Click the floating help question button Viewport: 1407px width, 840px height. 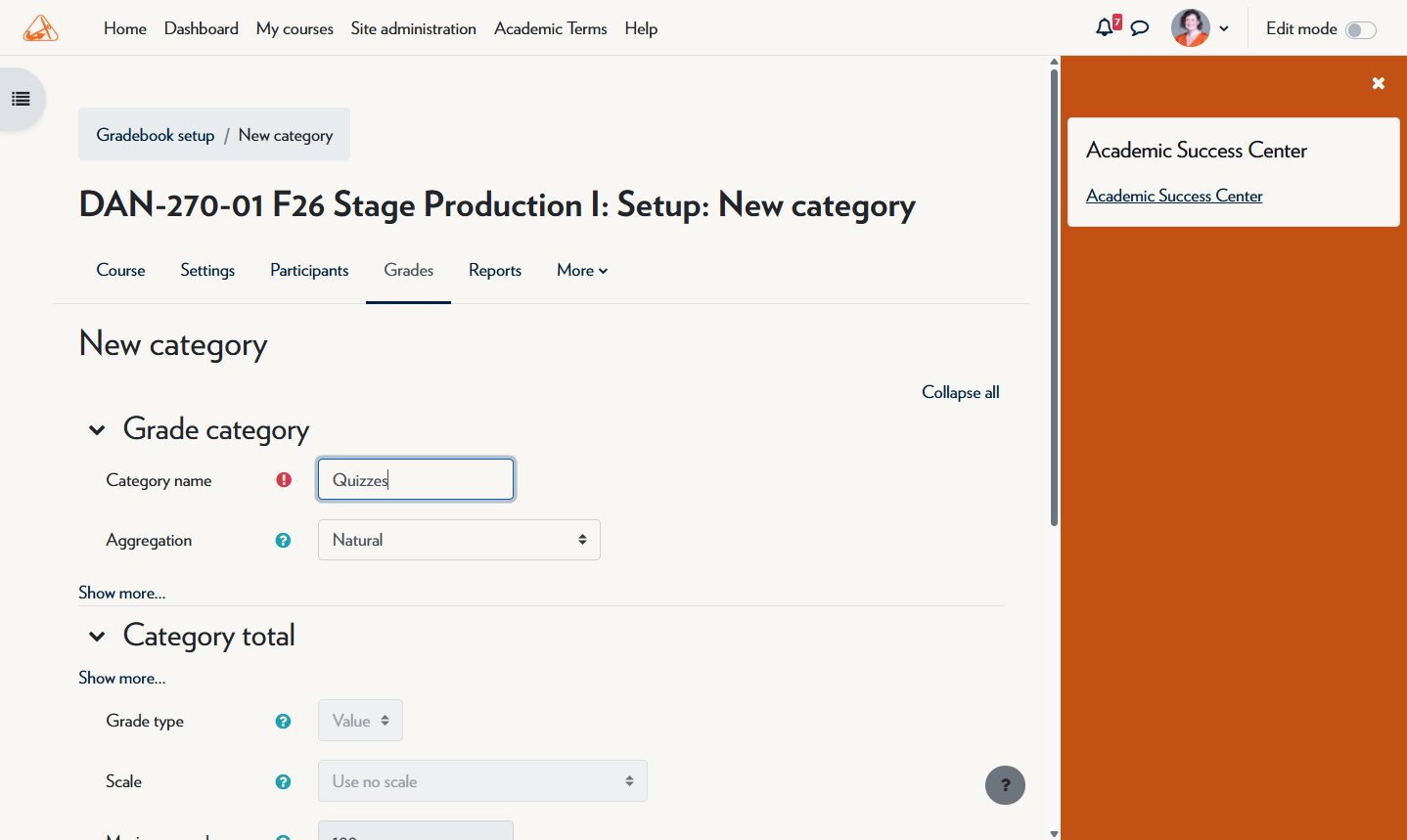tap(1005, 785)
